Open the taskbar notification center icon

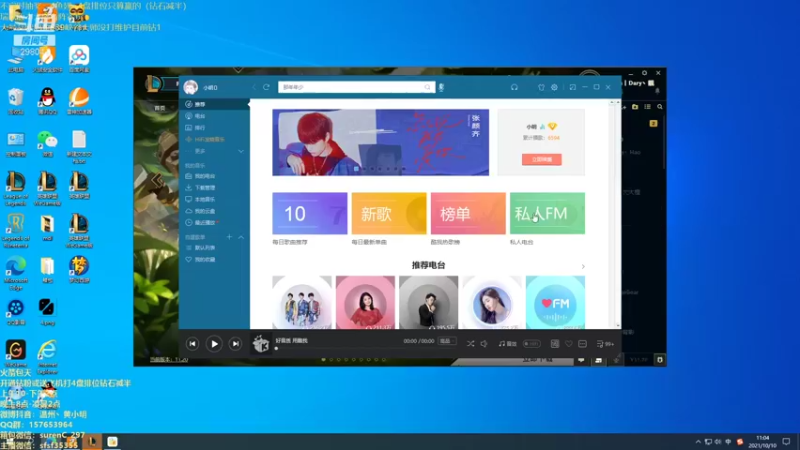pos(786,441)
